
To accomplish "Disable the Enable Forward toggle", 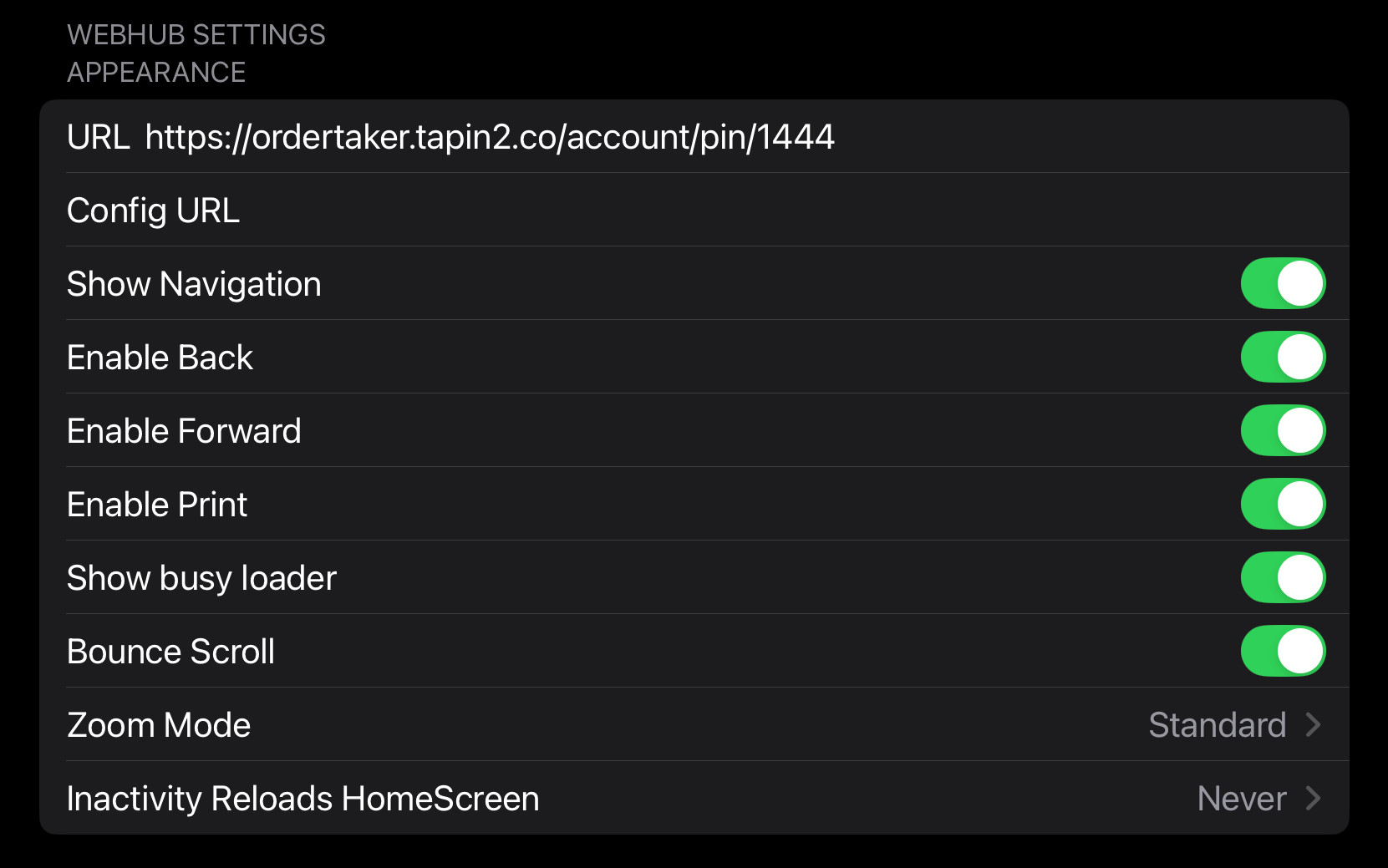I will [1283, 430].
